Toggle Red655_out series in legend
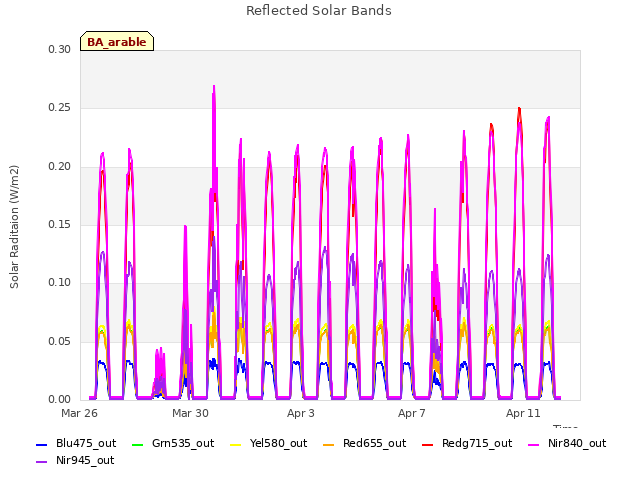This screenshot has width=640, height=480. click(x=364, y=444)
